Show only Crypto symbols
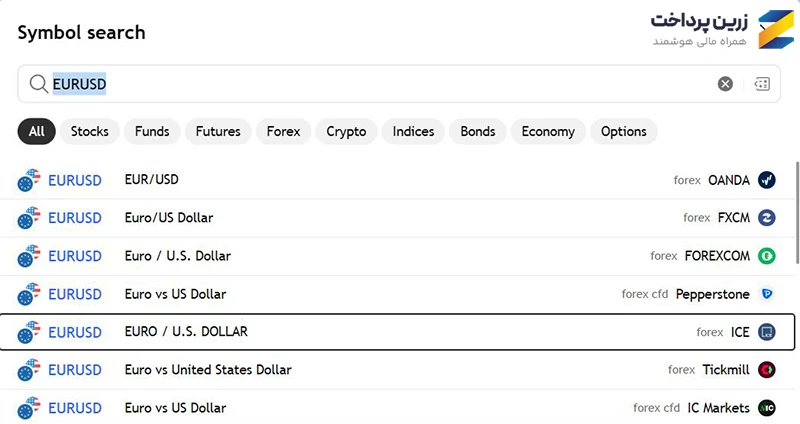This screenshot has width=800, height=424. click(346, 132)
